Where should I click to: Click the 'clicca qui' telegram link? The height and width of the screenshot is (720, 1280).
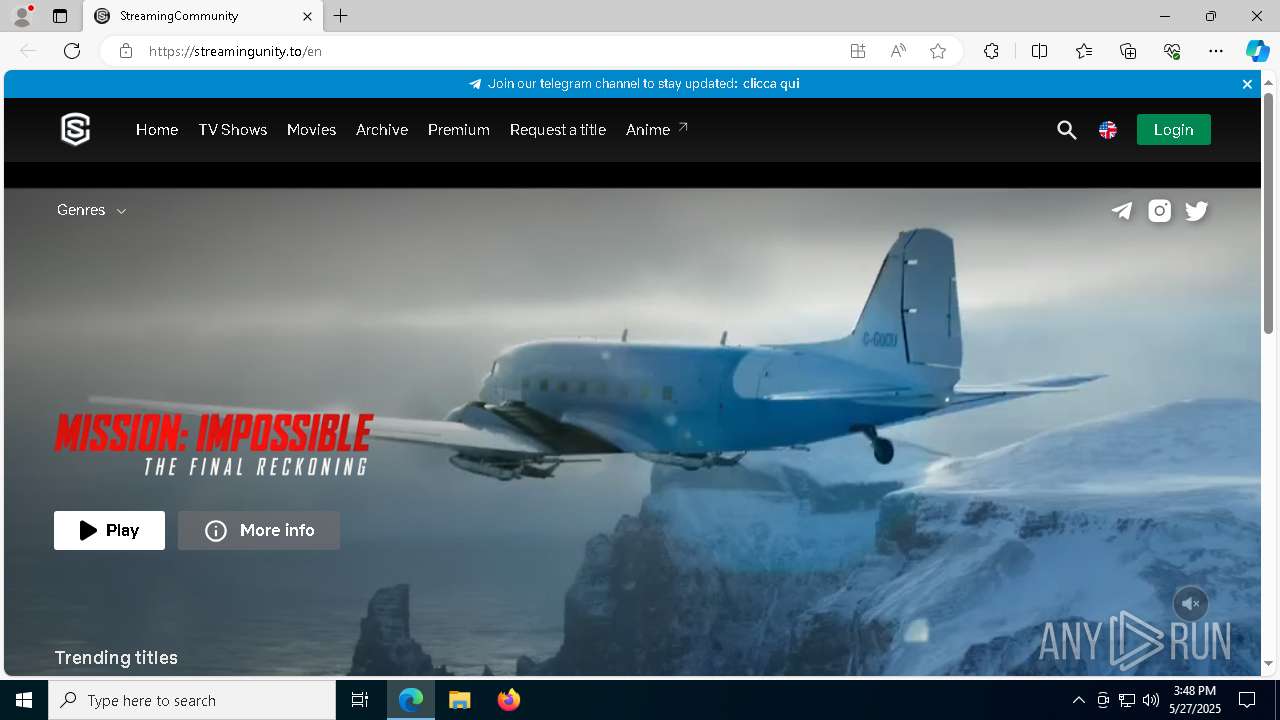click(x=771, y=84)
